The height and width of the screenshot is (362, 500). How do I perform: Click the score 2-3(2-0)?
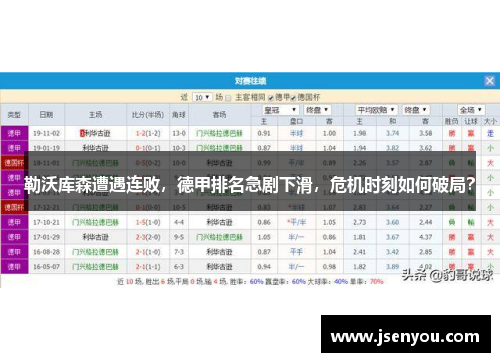[x=148, y=237]
